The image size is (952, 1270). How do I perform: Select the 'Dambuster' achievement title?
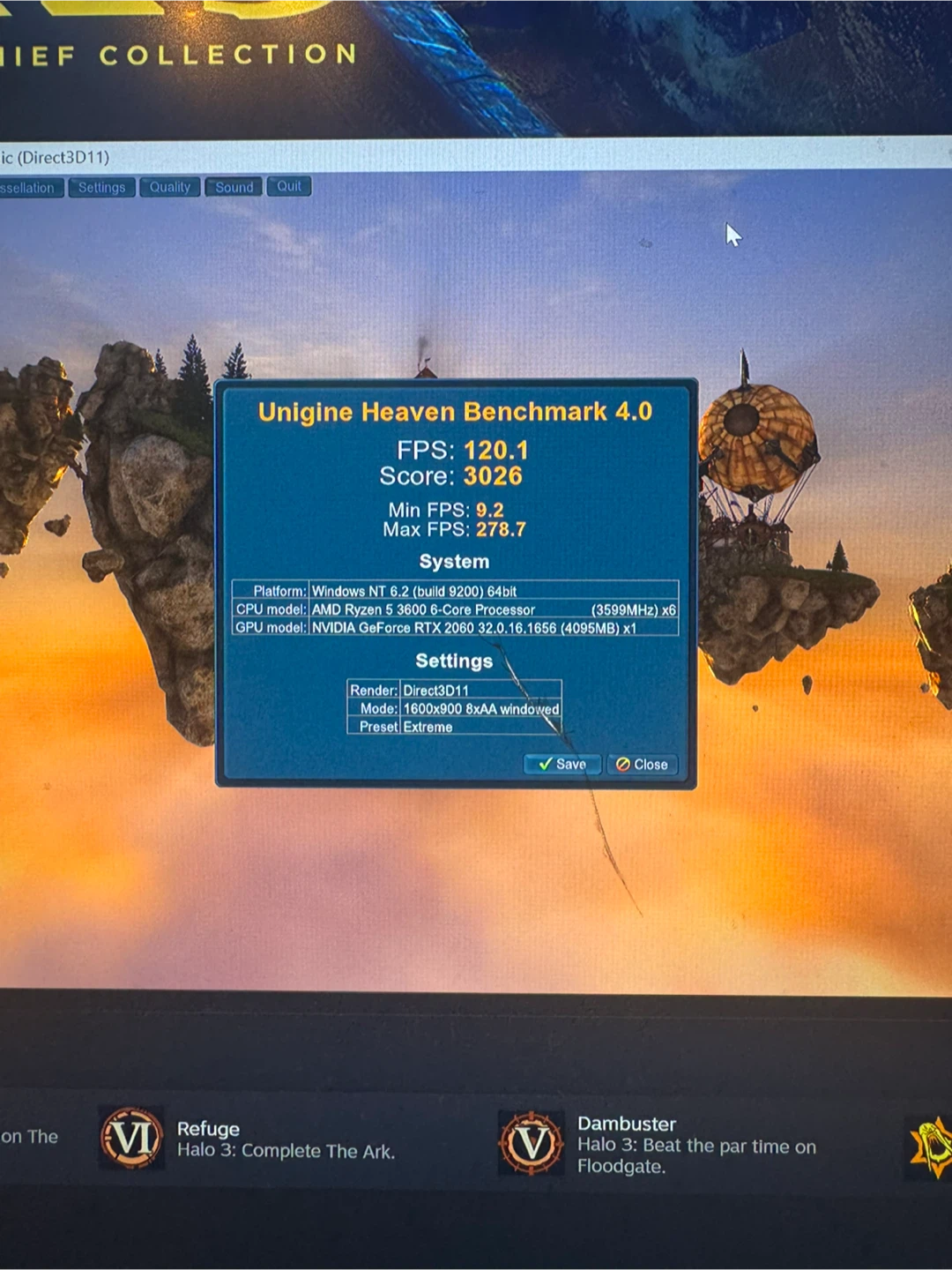(x=627, y=1124)
